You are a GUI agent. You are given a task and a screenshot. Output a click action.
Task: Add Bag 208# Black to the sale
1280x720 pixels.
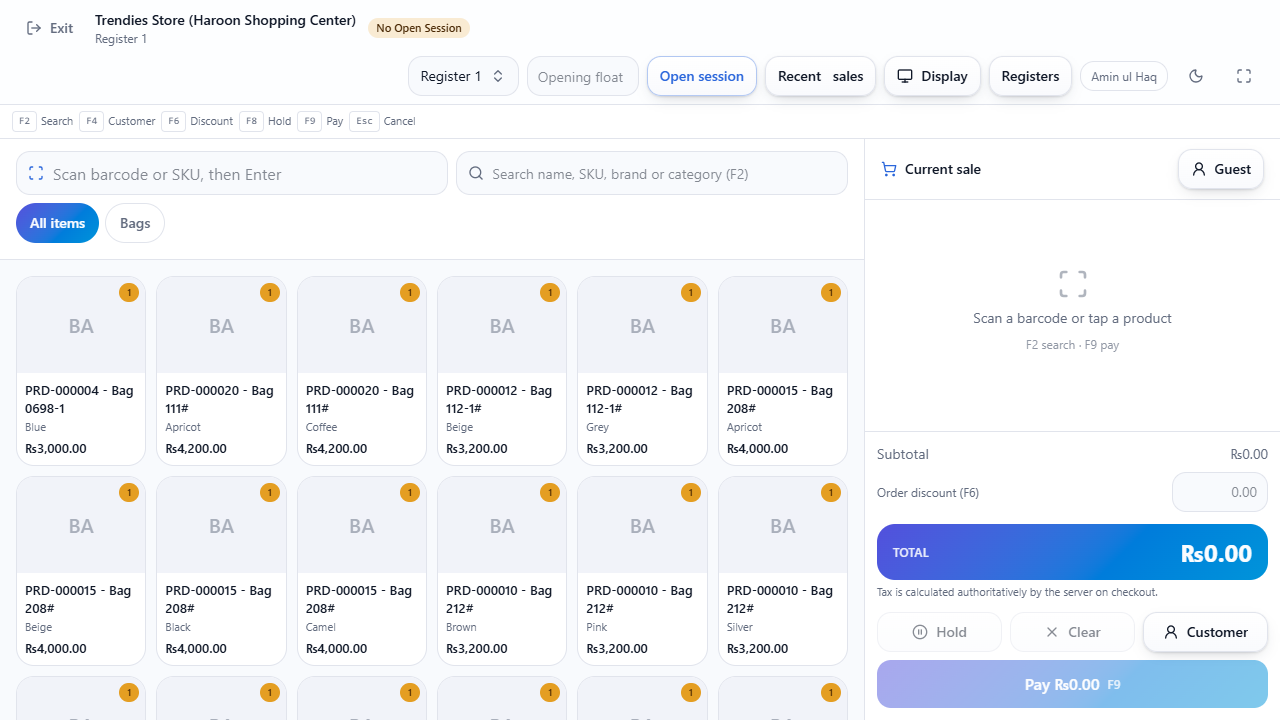[221, 571]
